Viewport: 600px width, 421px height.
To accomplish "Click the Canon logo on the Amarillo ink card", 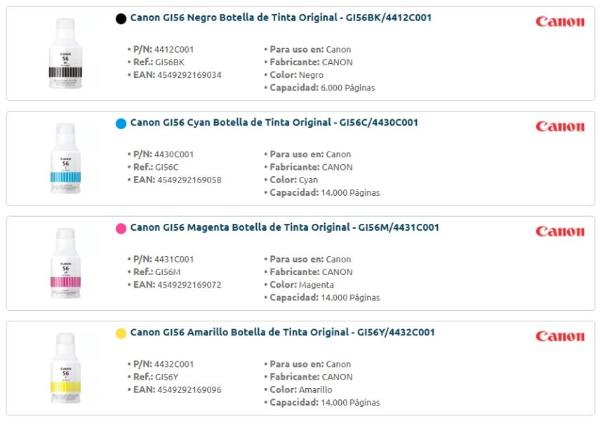I will coord(560,336).
